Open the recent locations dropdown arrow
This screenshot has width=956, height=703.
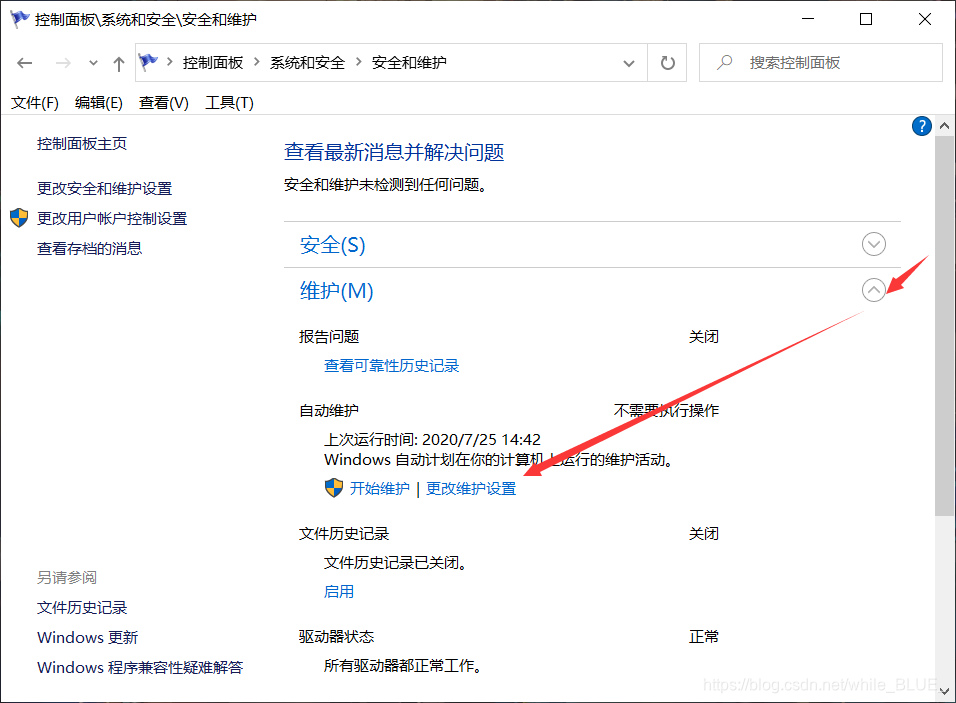coord(93,63)
